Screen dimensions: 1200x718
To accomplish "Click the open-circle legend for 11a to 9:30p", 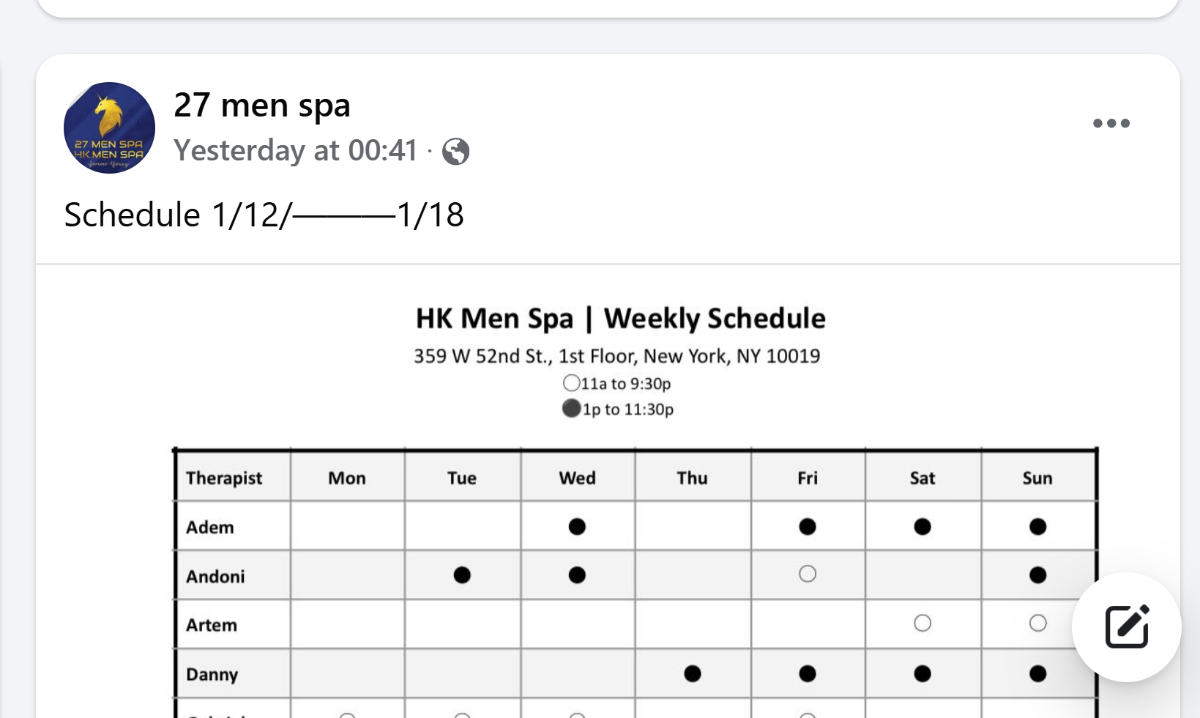I will 572,383.
